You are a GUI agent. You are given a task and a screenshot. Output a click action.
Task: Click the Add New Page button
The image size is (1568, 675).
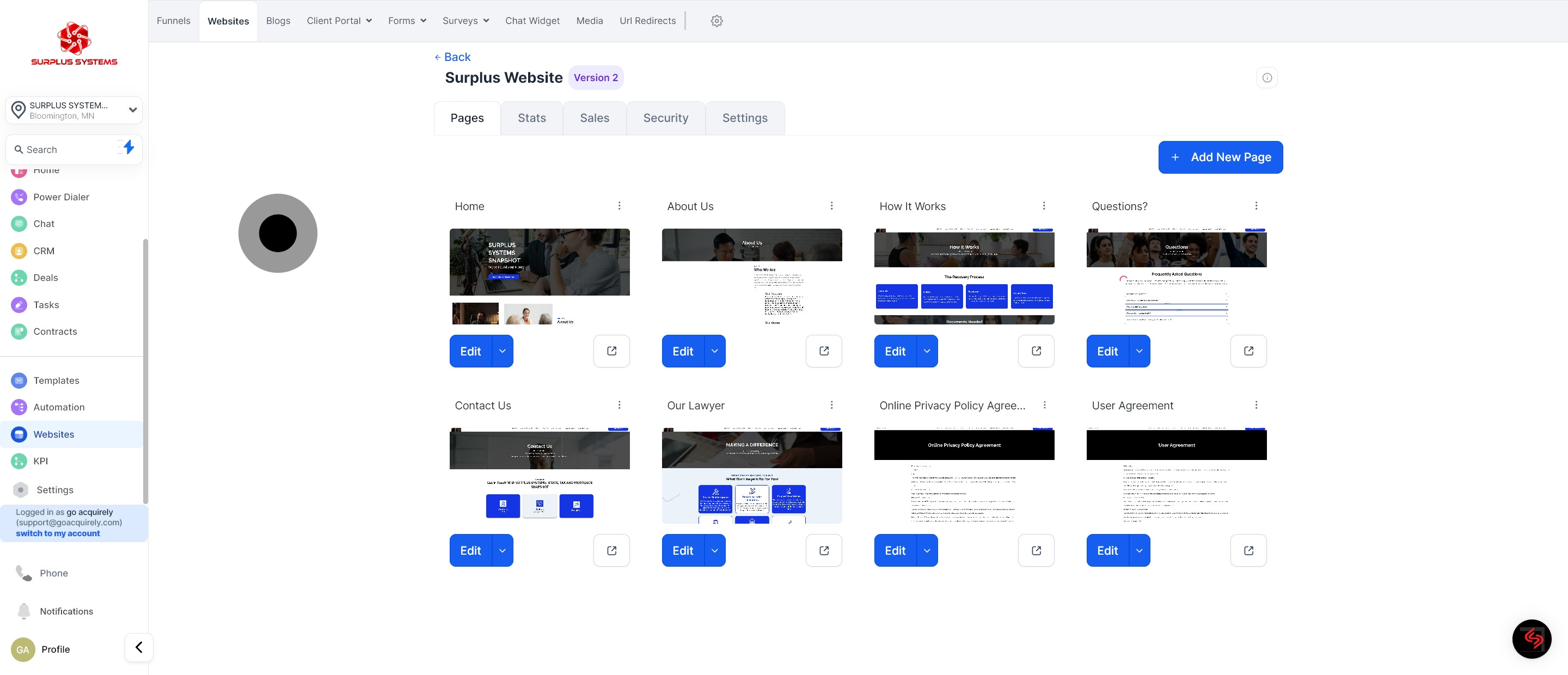(x=1220, y=157)
